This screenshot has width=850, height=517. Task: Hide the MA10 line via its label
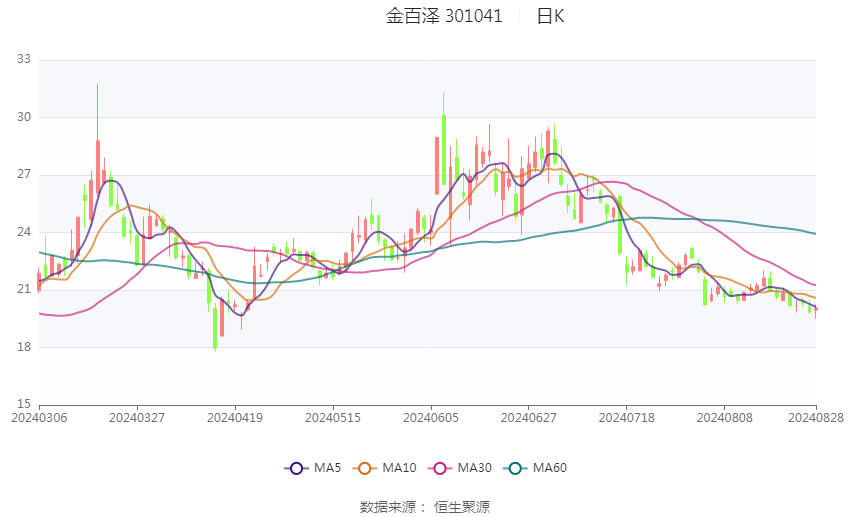pyautogui.click(x=400, y=468)
